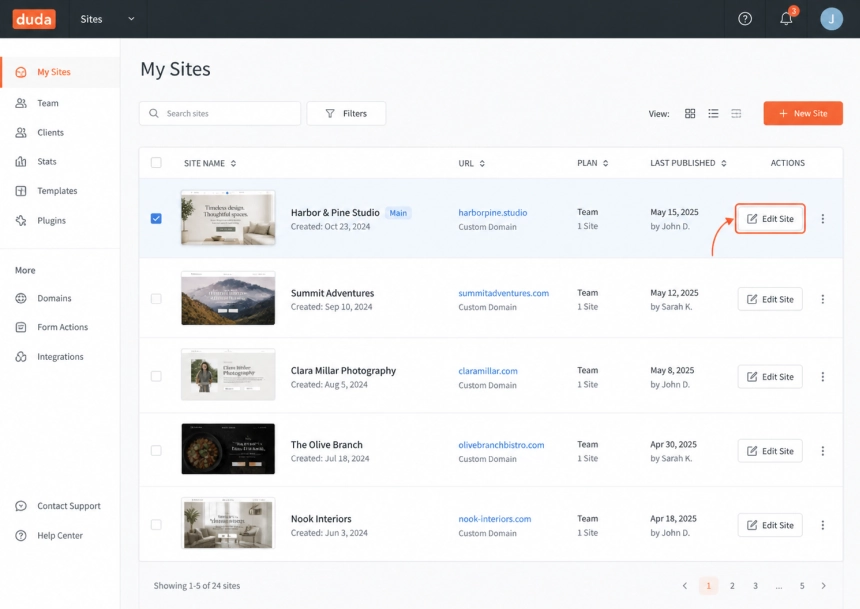Check the Summit Adventures checkbox
Screen dimensions: 860x609
[156, 298]
